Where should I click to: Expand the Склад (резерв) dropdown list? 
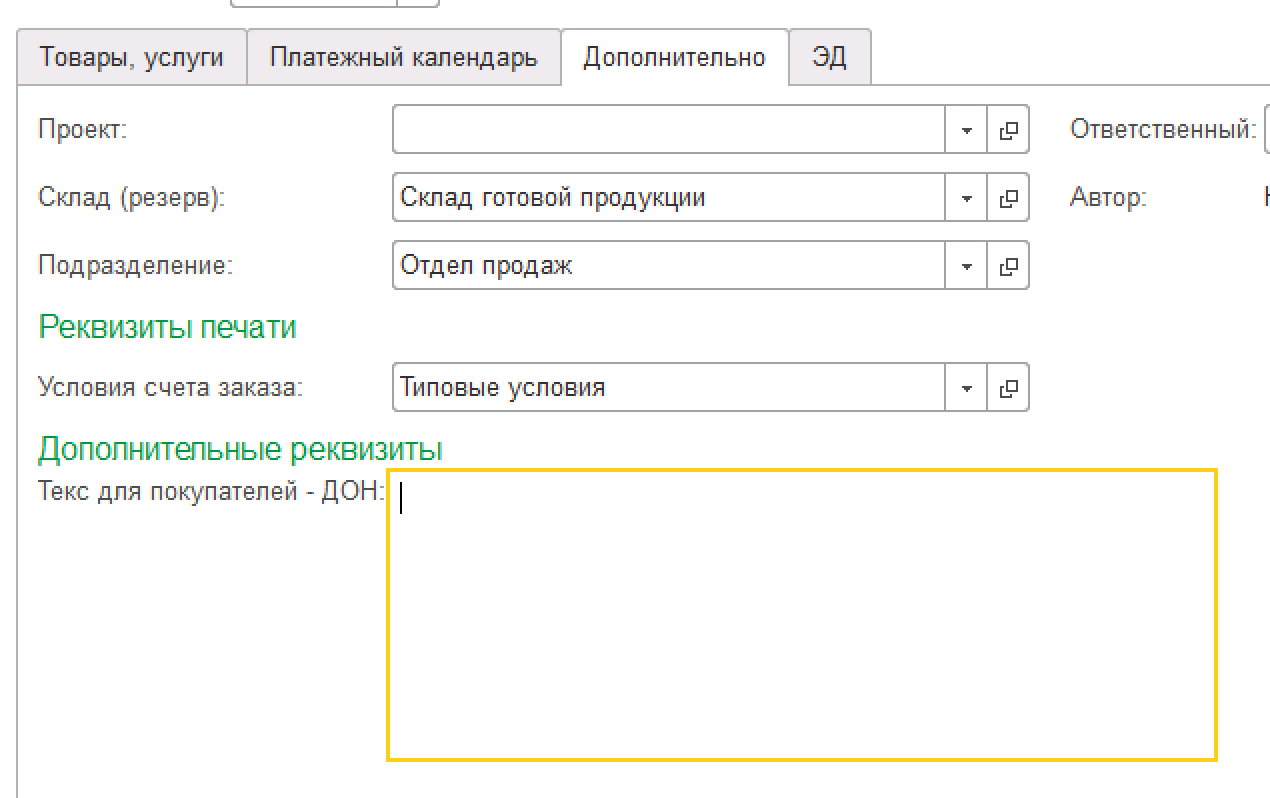[966, 198]
